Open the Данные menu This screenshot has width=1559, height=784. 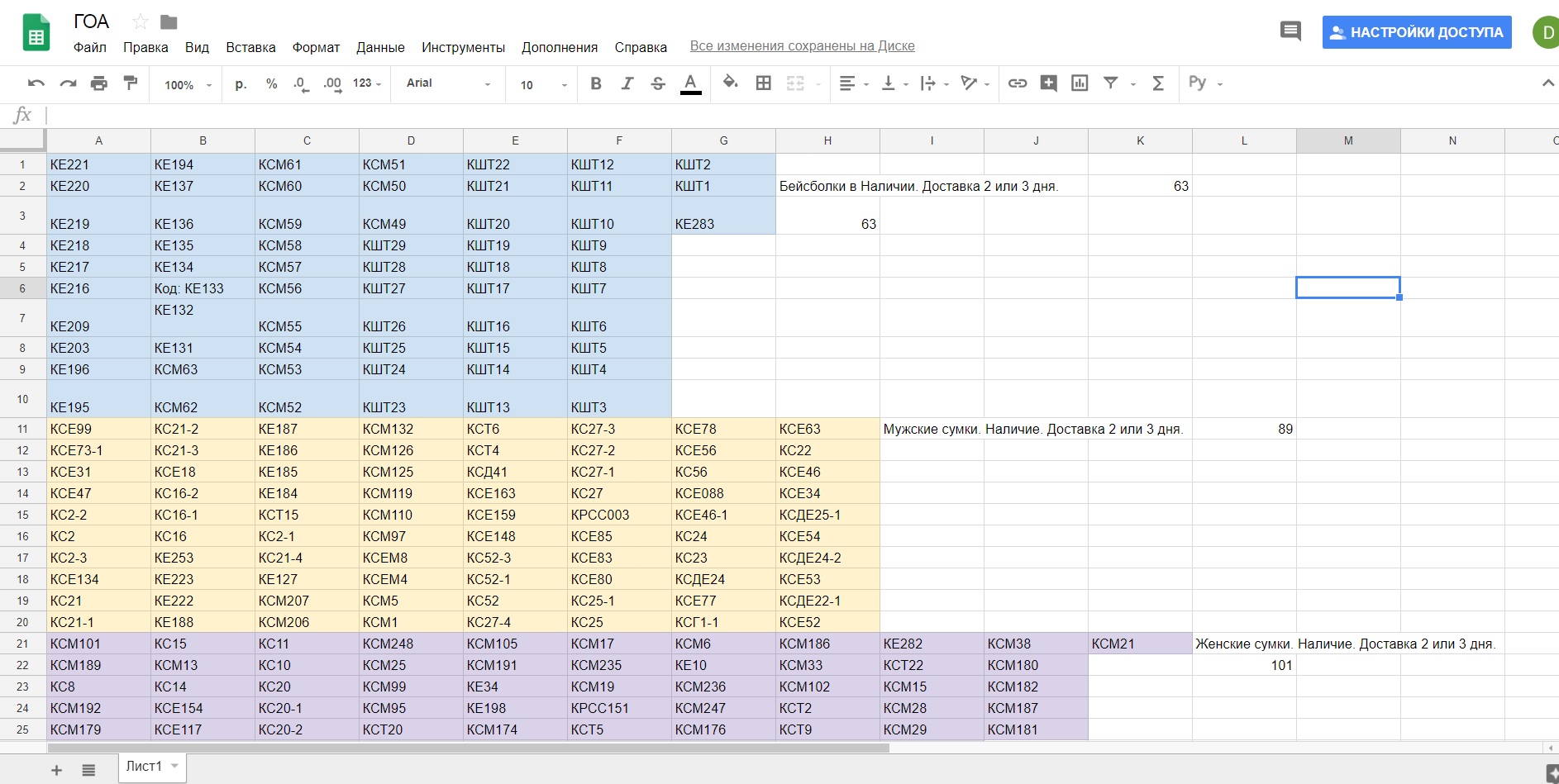[380, 47]
